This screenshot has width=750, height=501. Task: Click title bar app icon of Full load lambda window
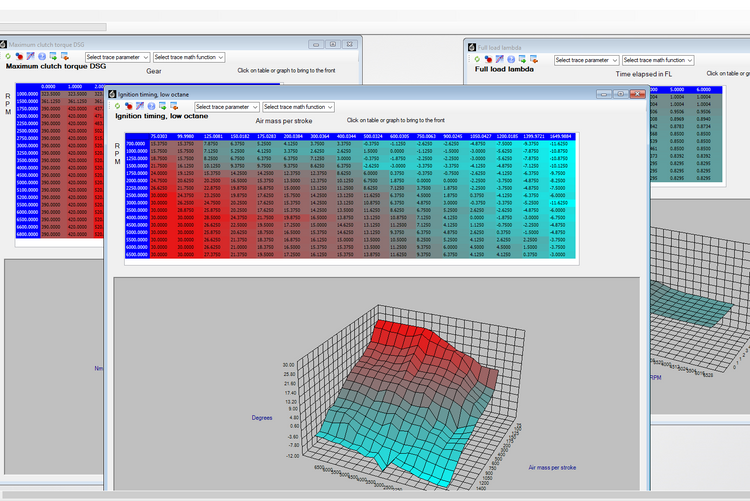[x=472, y=47]
